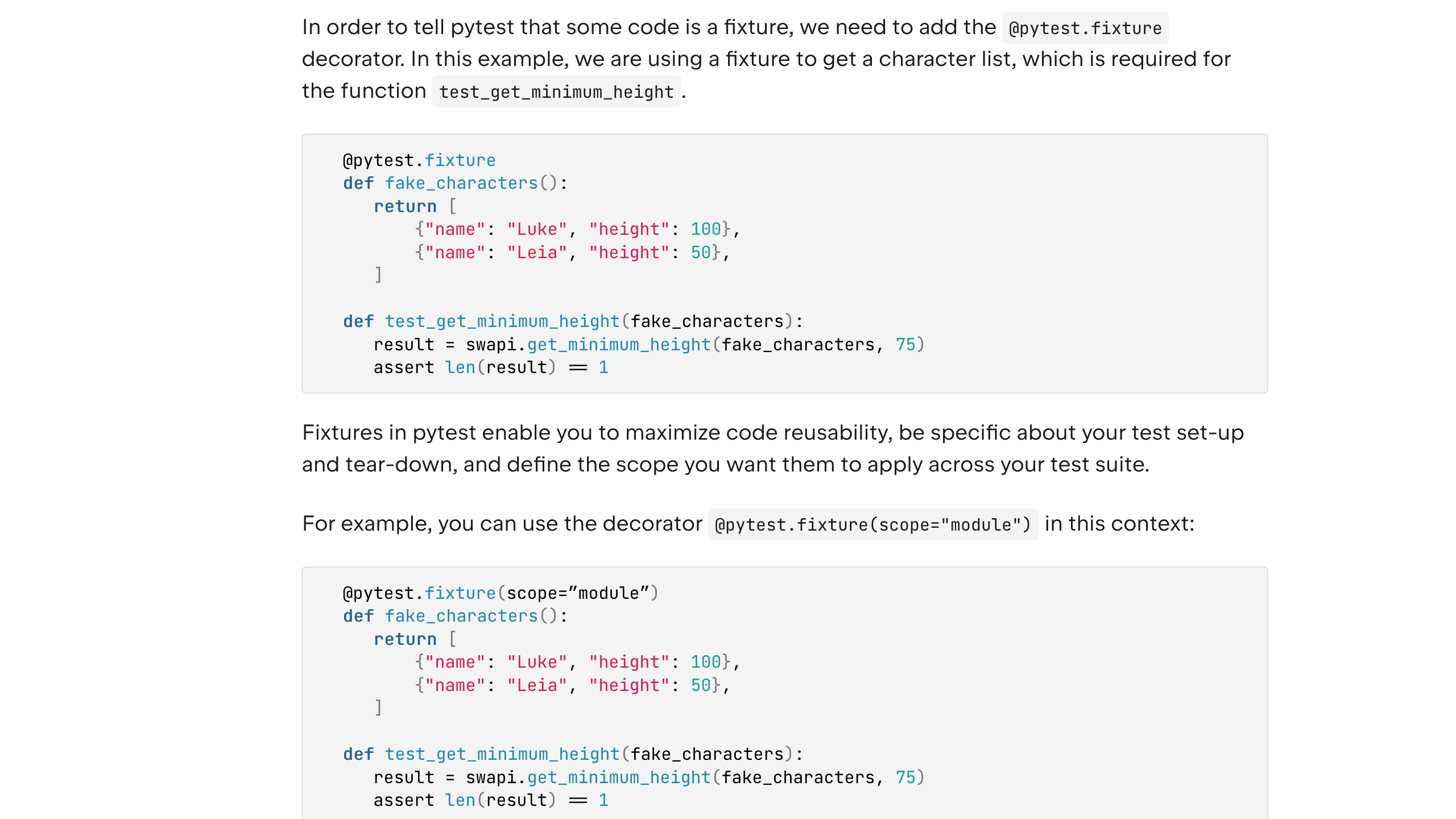Click get_minimum_height call in the second code block
Screen dimensions: 1456x819
coord(619,777)
